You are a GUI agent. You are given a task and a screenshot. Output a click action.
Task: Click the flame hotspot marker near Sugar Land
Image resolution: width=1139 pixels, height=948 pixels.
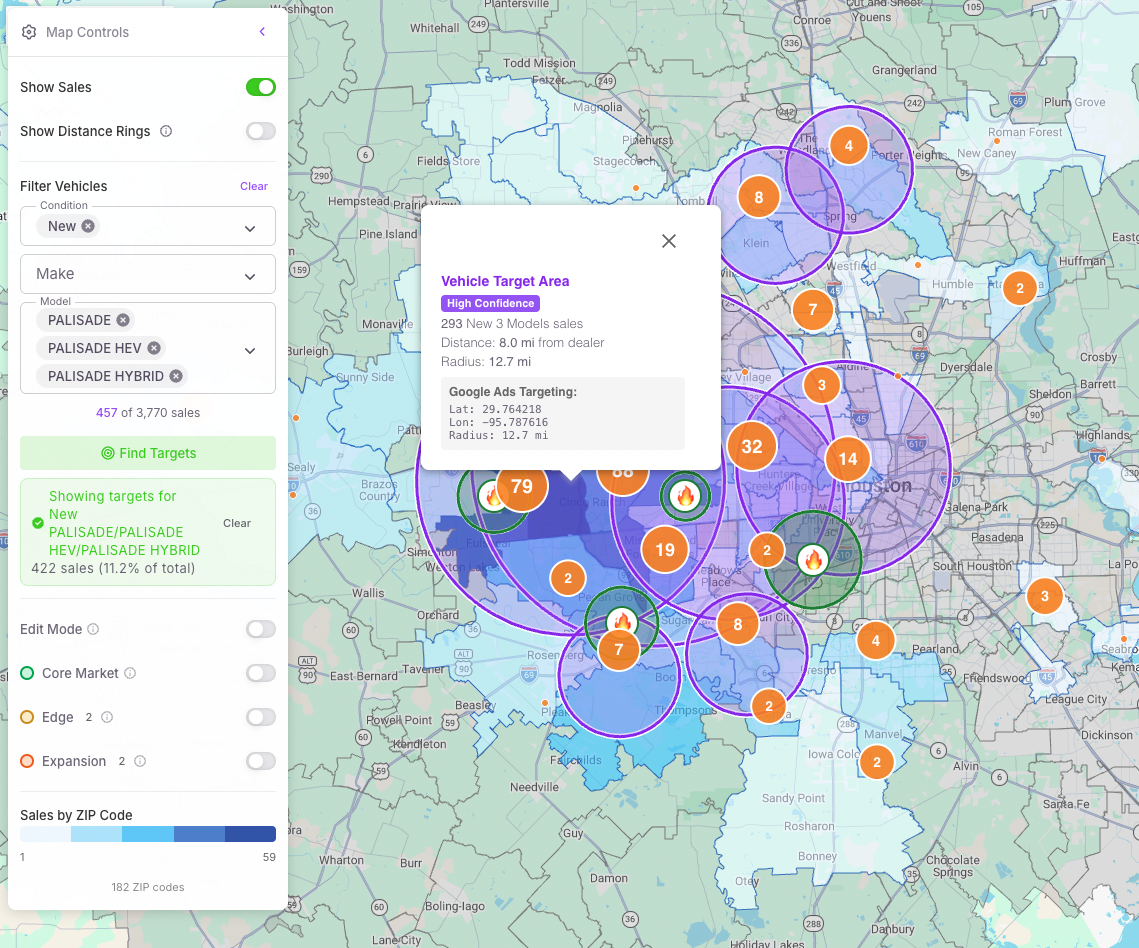click(625, 621)
